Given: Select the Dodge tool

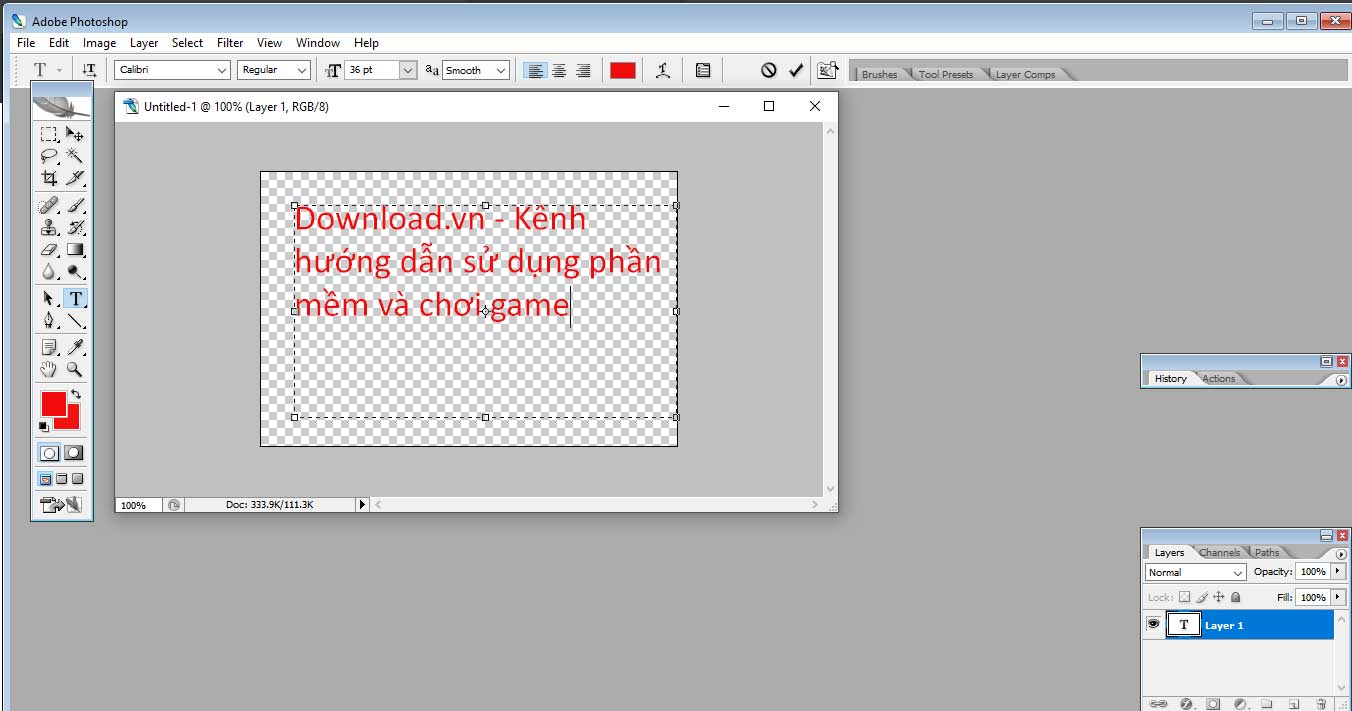Looking at the screenshot, I should pos(75,272).
